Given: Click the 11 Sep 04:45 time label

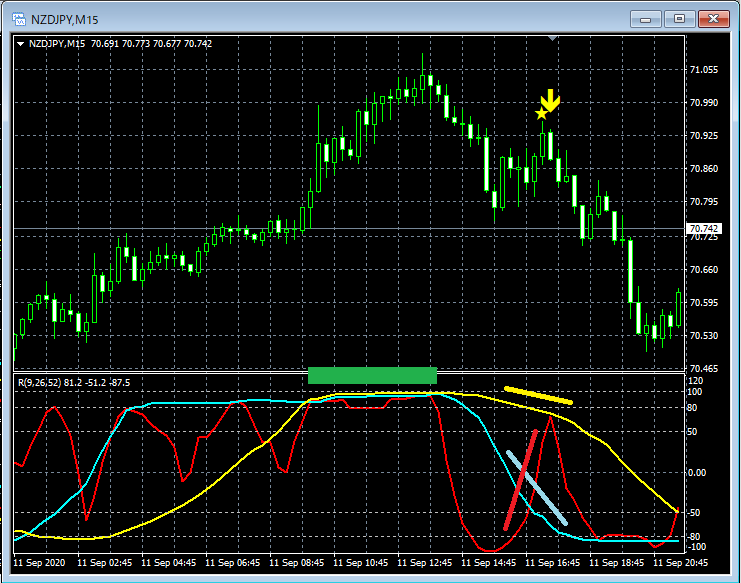Looking at the screenshot, I should pyautogui.click(x=169, y=563).
